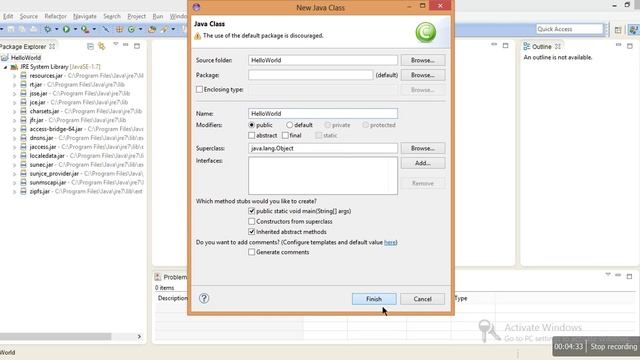
Task: Click the Open Perspective icon
Action: (x=618, y=29)
